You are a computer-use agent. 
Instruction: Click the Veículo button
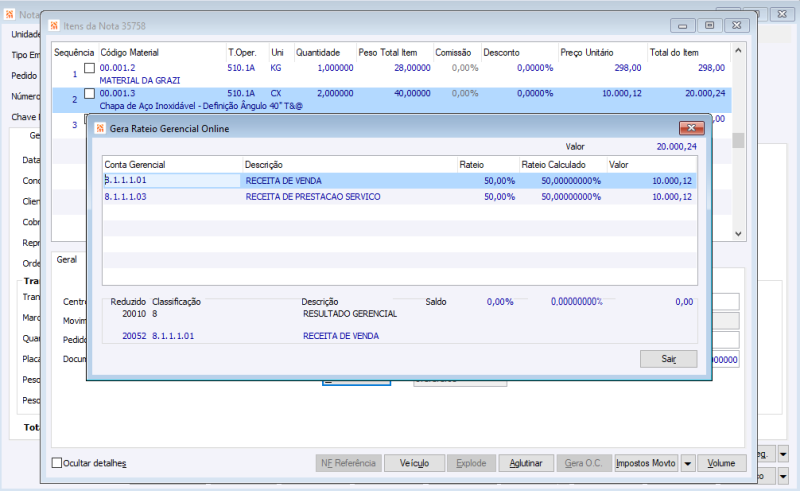414,463
